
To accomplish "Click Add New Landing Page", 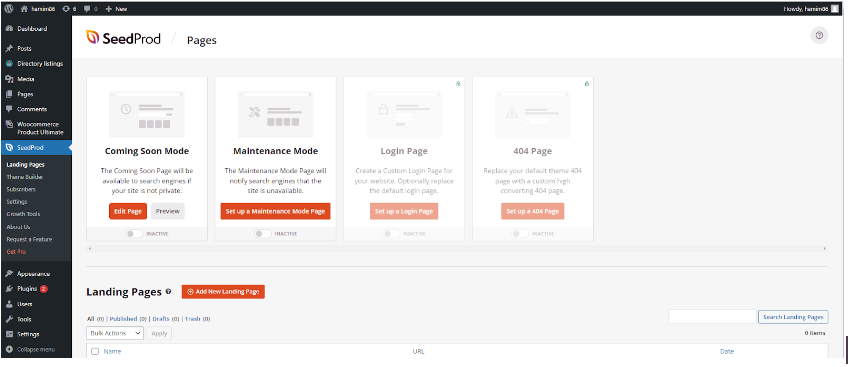I will click(223, 292).
